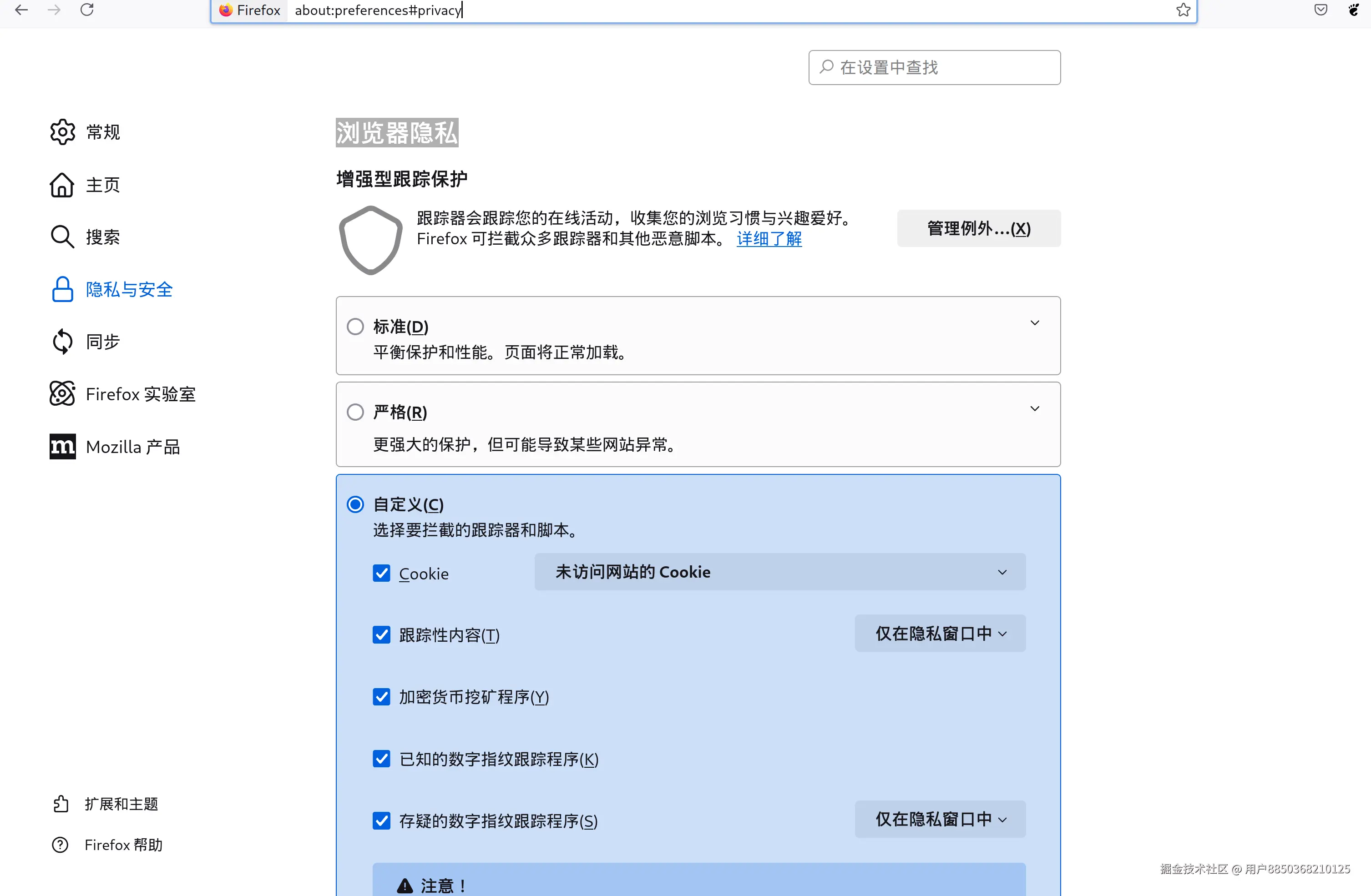Open 跟踪性内容 的 仅在隐私窗口中 dropdown
The image size is (1371, 896).
940,633
